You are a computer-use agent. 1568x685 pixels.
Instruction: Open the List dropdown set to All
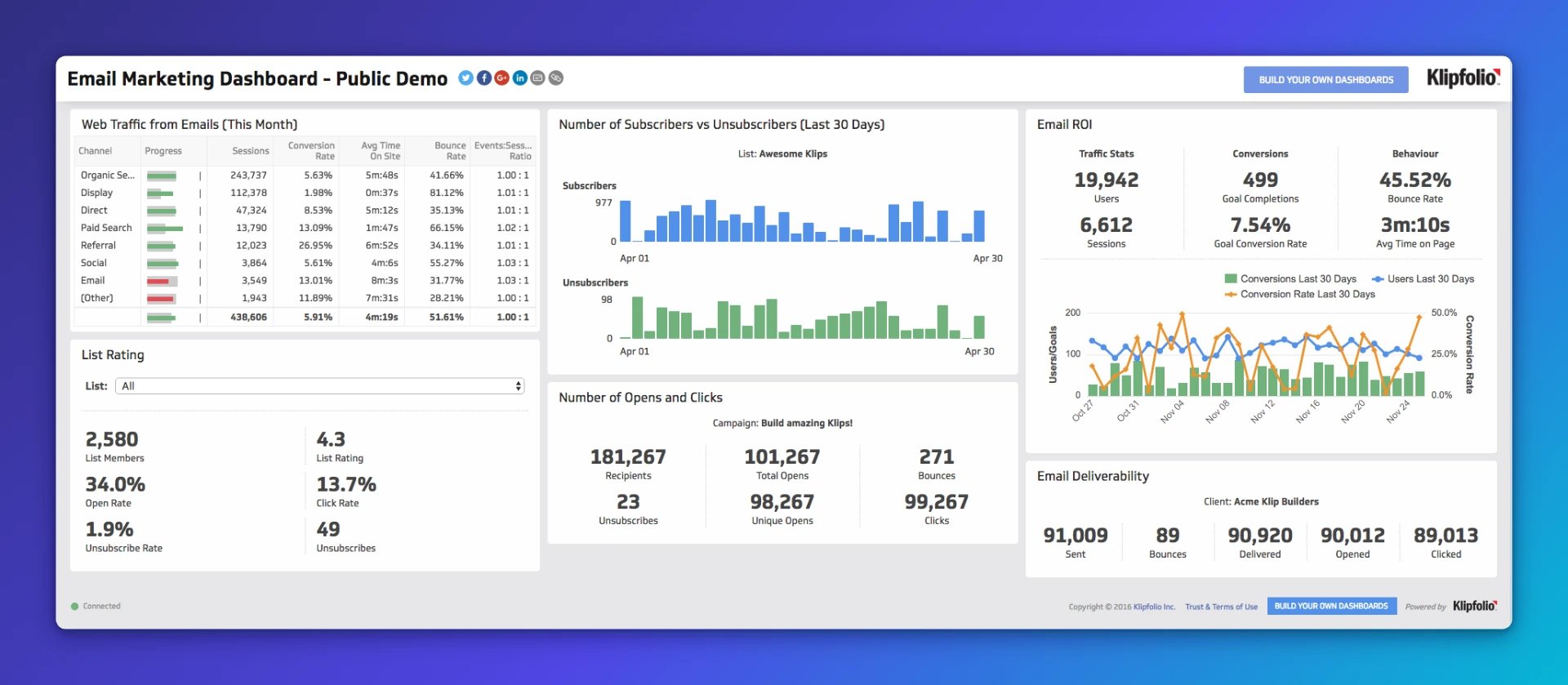coord(320,385)
